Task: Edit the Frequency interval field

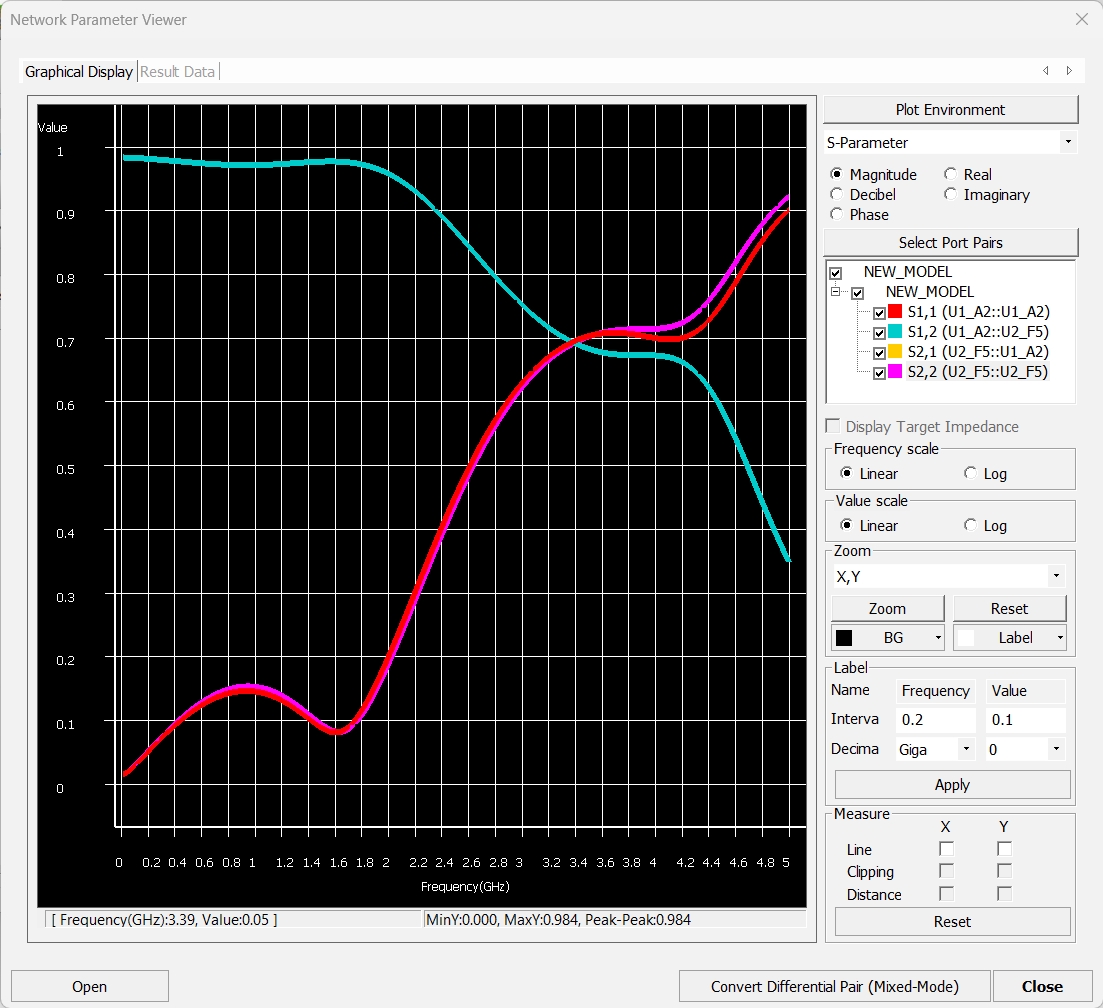Action: [936, 720]
